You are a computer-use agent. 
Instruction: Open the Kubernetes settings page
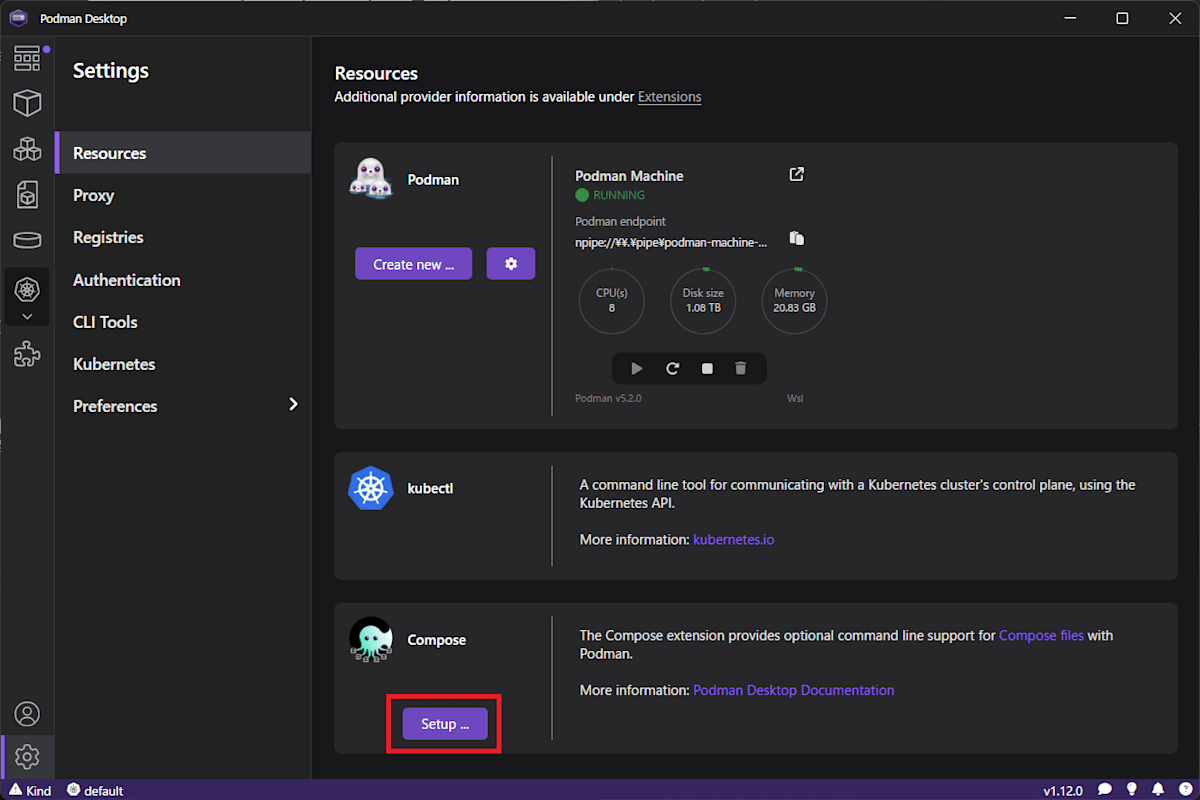(183, 364)
